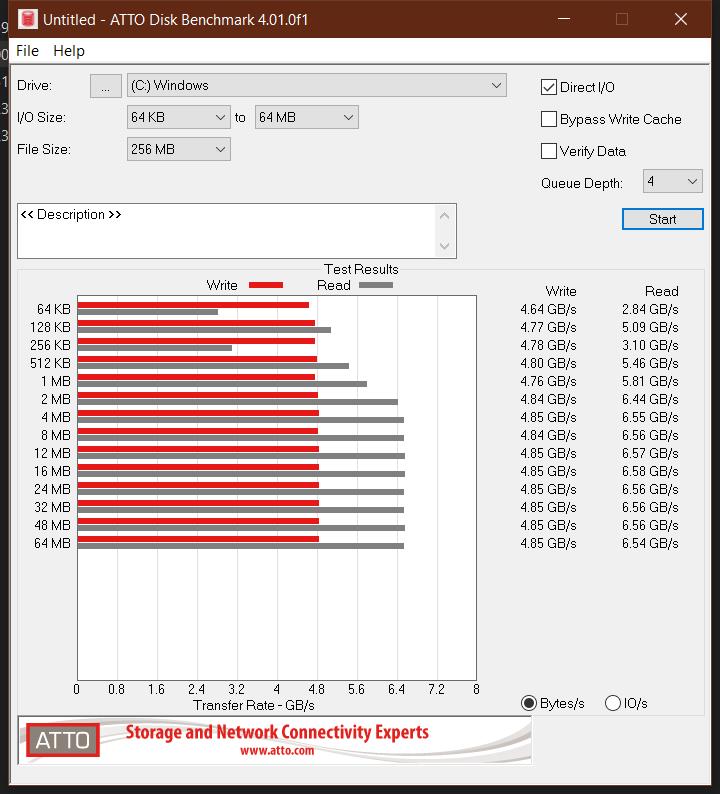Open the www.atto.com link in banner
This screenshot has height=794, width=720.
[x=277, y=750]
